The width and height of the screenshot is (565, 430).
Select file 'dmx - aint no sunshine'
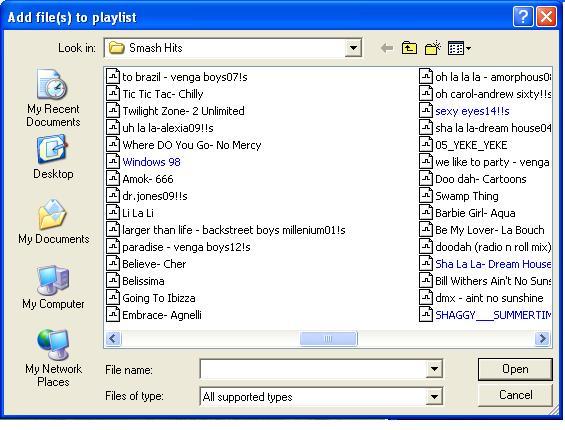tap(481, 298)
